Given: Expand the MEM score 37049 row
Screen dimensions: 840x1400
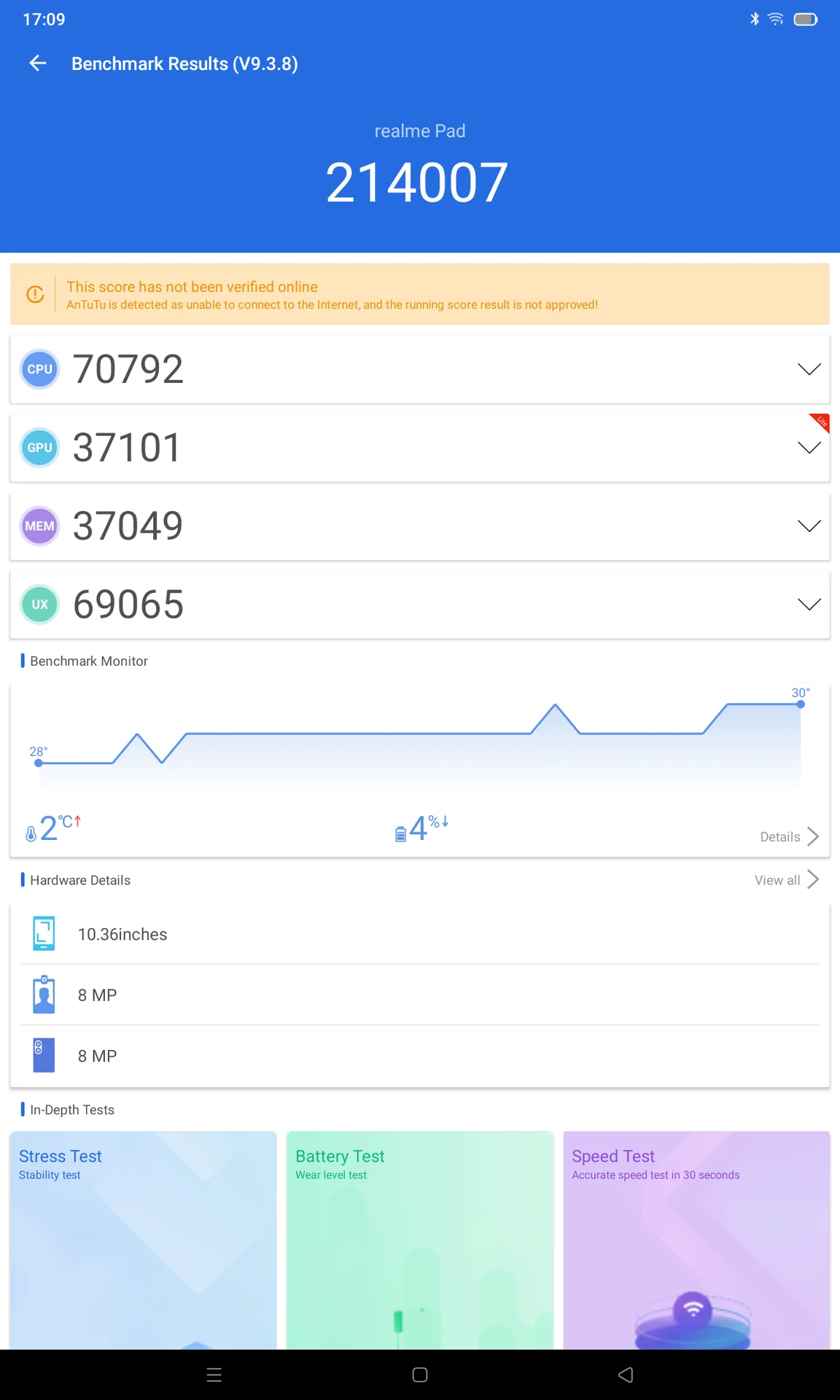Looking at the screenshot, I should [x=419, y=526].
